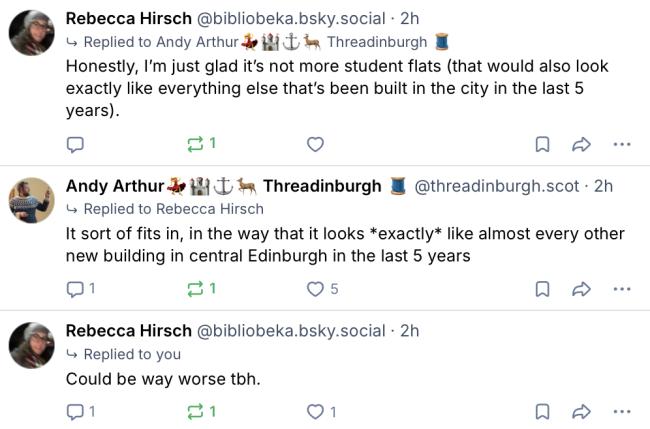Reply to Rebecca's student flats post
Screen dimensions: 650x429
coord(74,144)
